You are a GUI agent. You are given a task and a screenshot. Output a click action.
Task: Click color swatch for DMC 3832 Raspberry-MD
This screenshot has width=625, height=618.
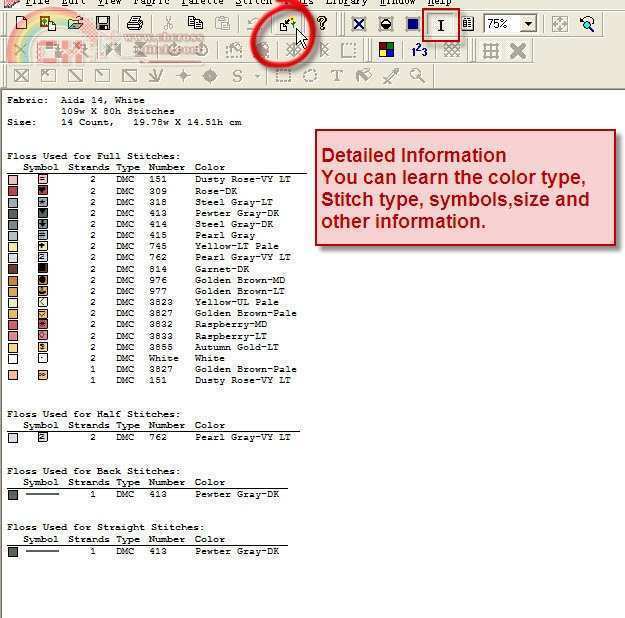point(13,325)
